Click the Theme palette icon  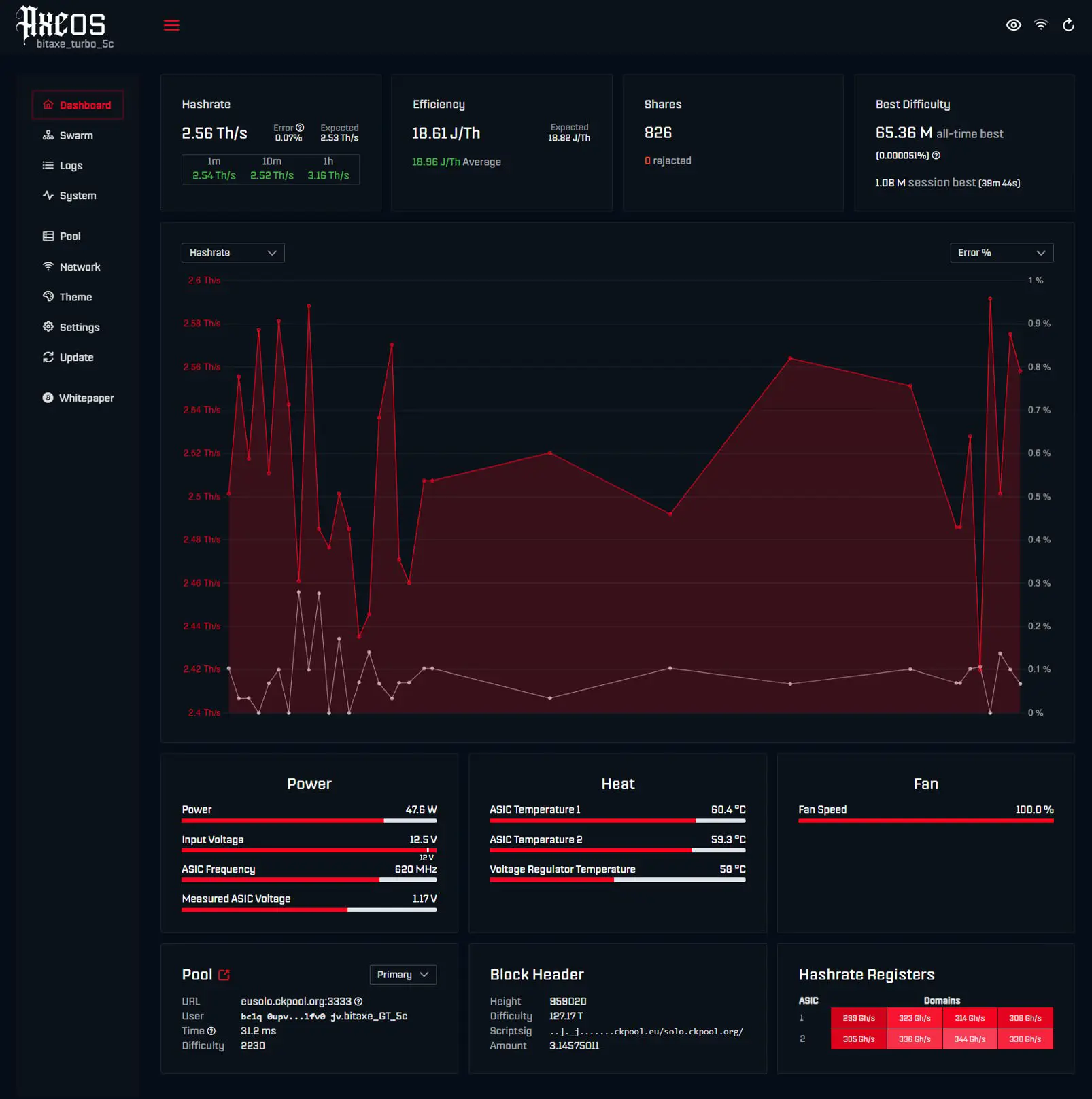tap(48, 296)
